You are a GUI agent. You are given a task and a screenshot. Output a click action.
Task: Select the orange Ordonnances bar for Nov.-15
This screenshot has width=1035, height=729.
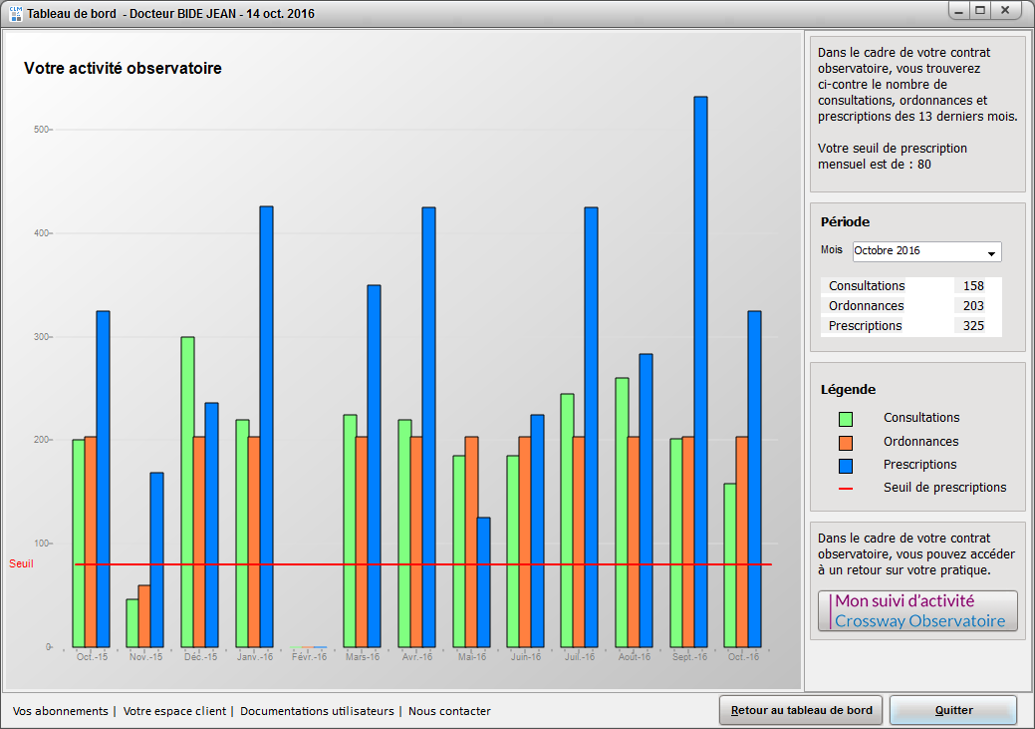pyautogui.click(x=144, y=615)
